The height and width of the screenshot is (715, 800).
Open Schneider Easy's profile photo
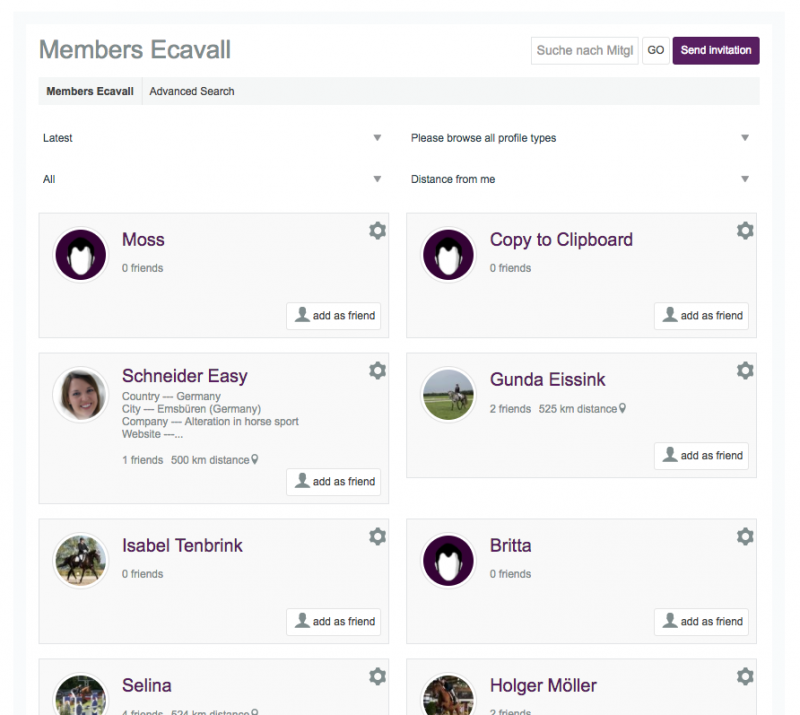(x=81, y=395)
